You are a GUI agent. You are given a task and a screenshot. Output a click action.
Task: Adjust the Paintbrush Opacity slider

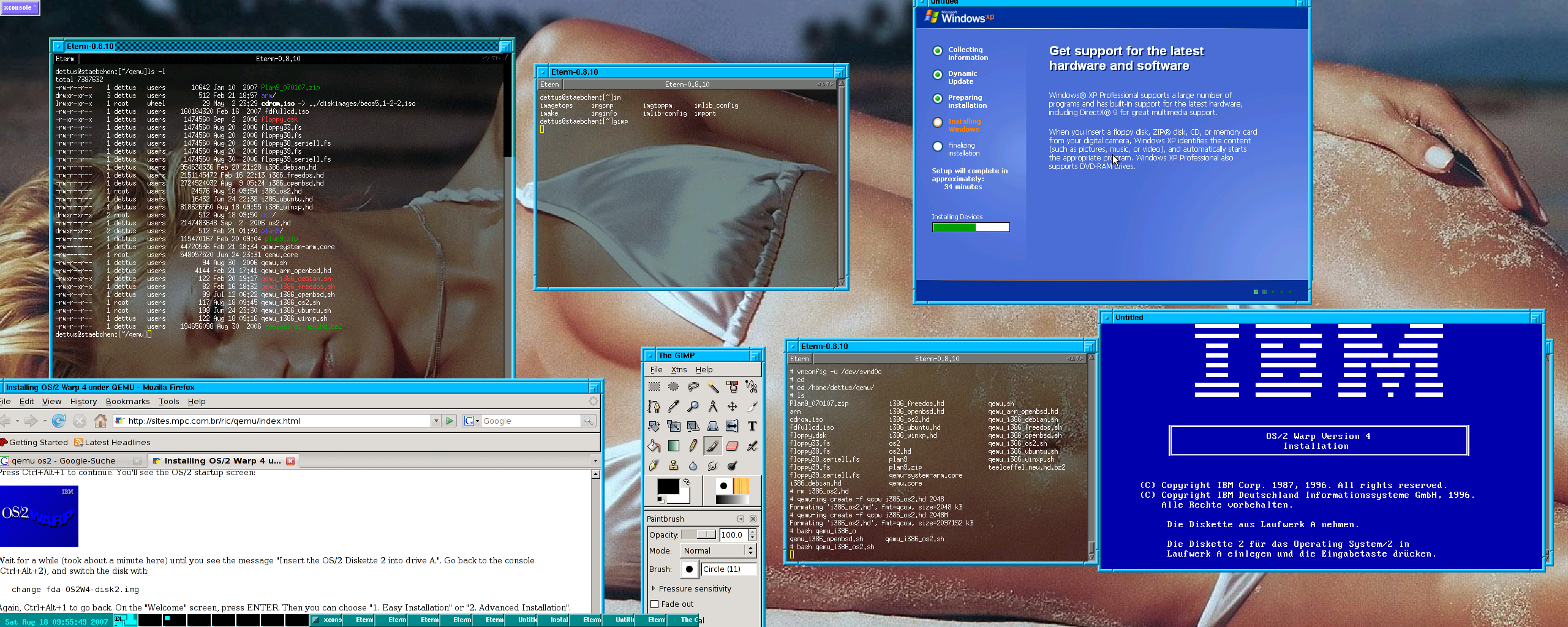698,535
